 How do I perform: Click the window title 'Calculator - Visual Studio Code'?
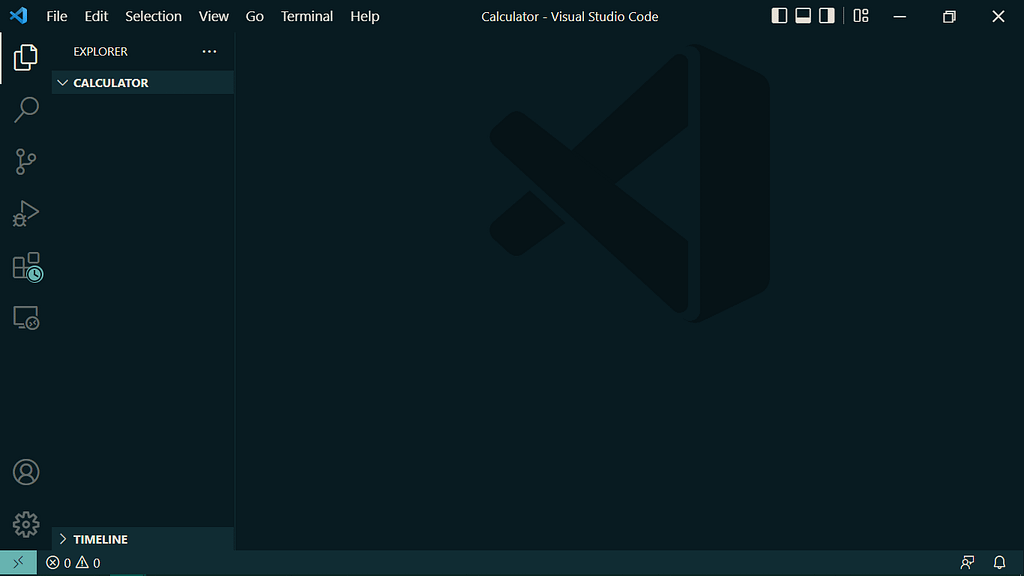click(569, 16)
